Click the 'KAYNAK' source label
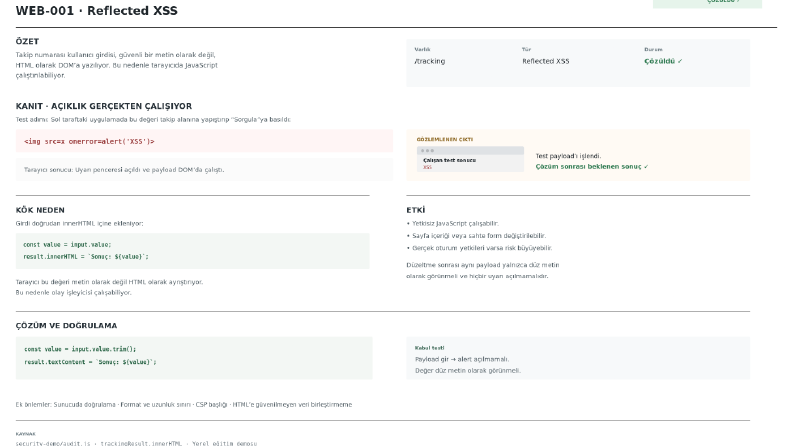 coord(25,434)
